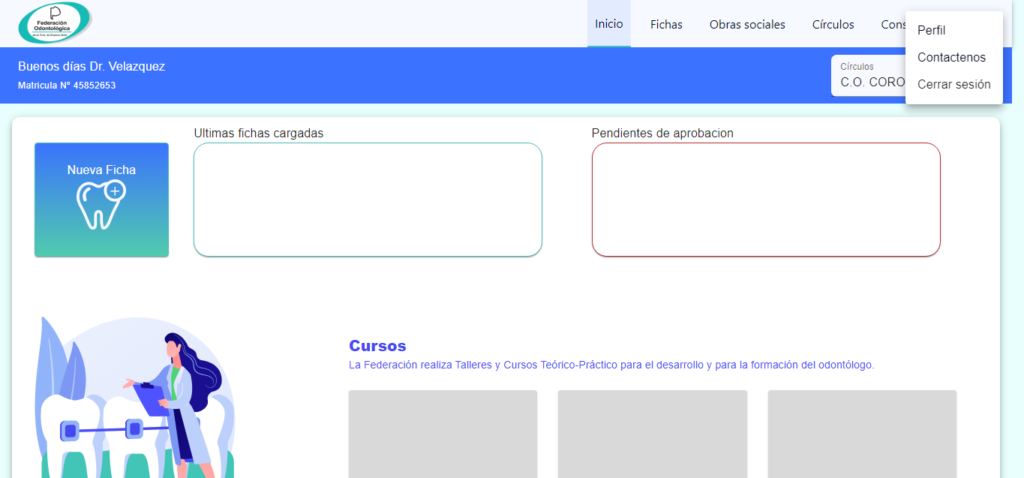This screenshot has width=1024, height=478.
Task: Click the Buenos días Dr. Velazquez greeting
Action: click(x=91, y=66)
